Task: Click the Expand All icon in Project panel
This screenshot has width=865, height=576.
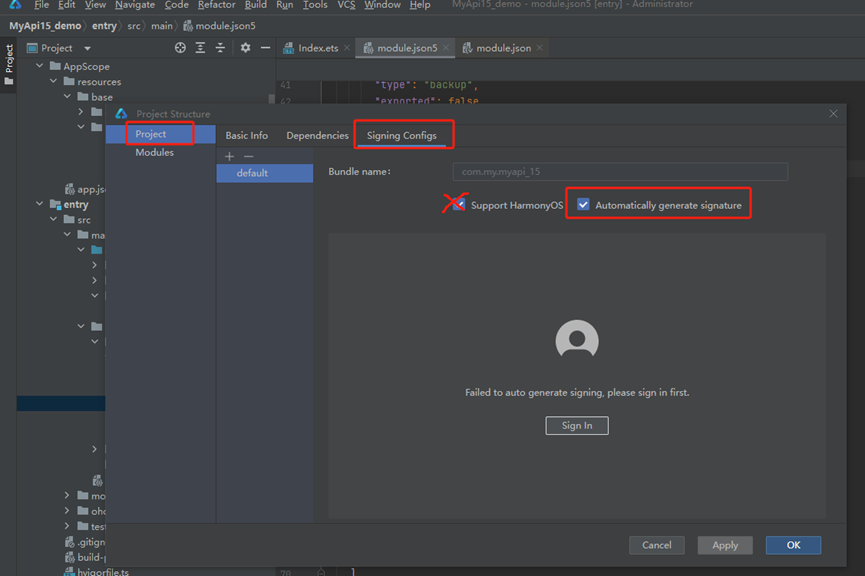Action: point(200,48)
